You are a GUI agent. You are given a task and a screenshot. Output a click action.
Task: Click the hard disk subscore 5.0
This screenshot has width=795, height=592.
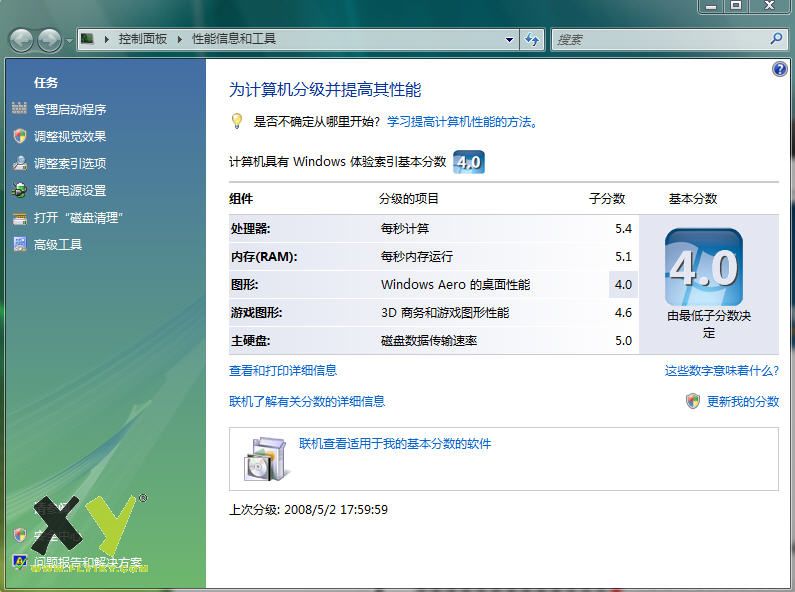click(x=623, y=341)
